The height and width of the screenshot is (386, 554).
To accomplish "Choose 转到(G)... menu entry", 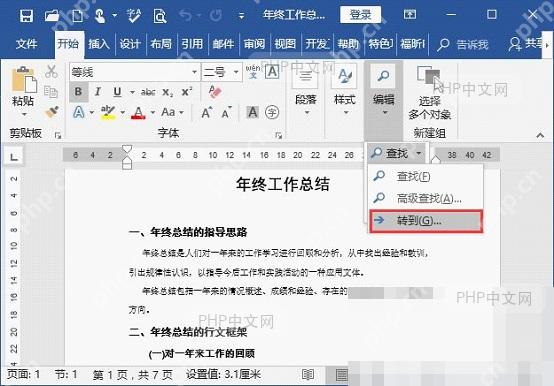I will pyautogui.click(x=426, y=221).
